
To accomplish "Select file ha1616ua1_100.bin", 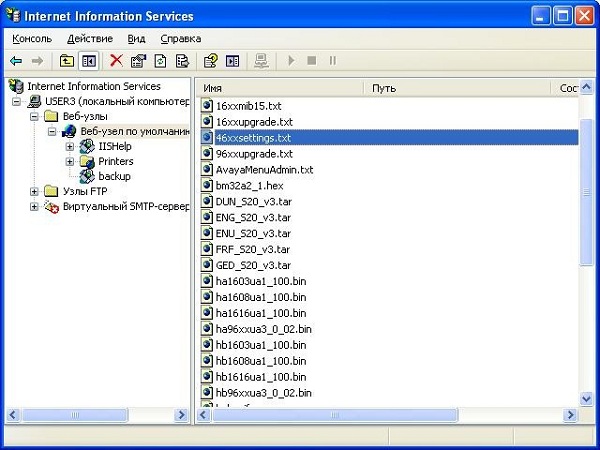I will 261,313.
